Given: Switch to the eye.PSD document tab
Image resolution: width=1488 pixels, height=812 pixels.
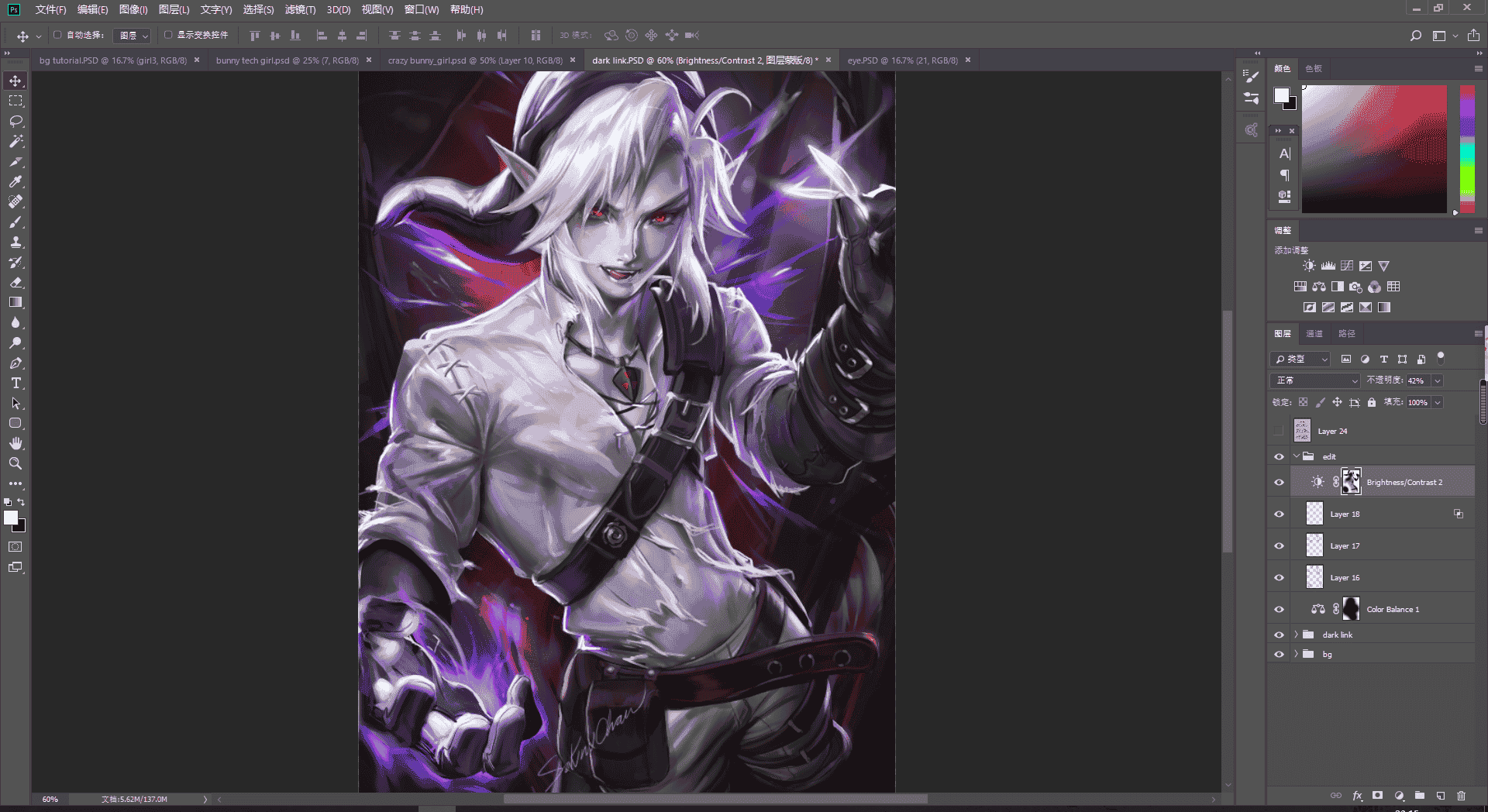Looking at the screenshot, I should point(902,60).
